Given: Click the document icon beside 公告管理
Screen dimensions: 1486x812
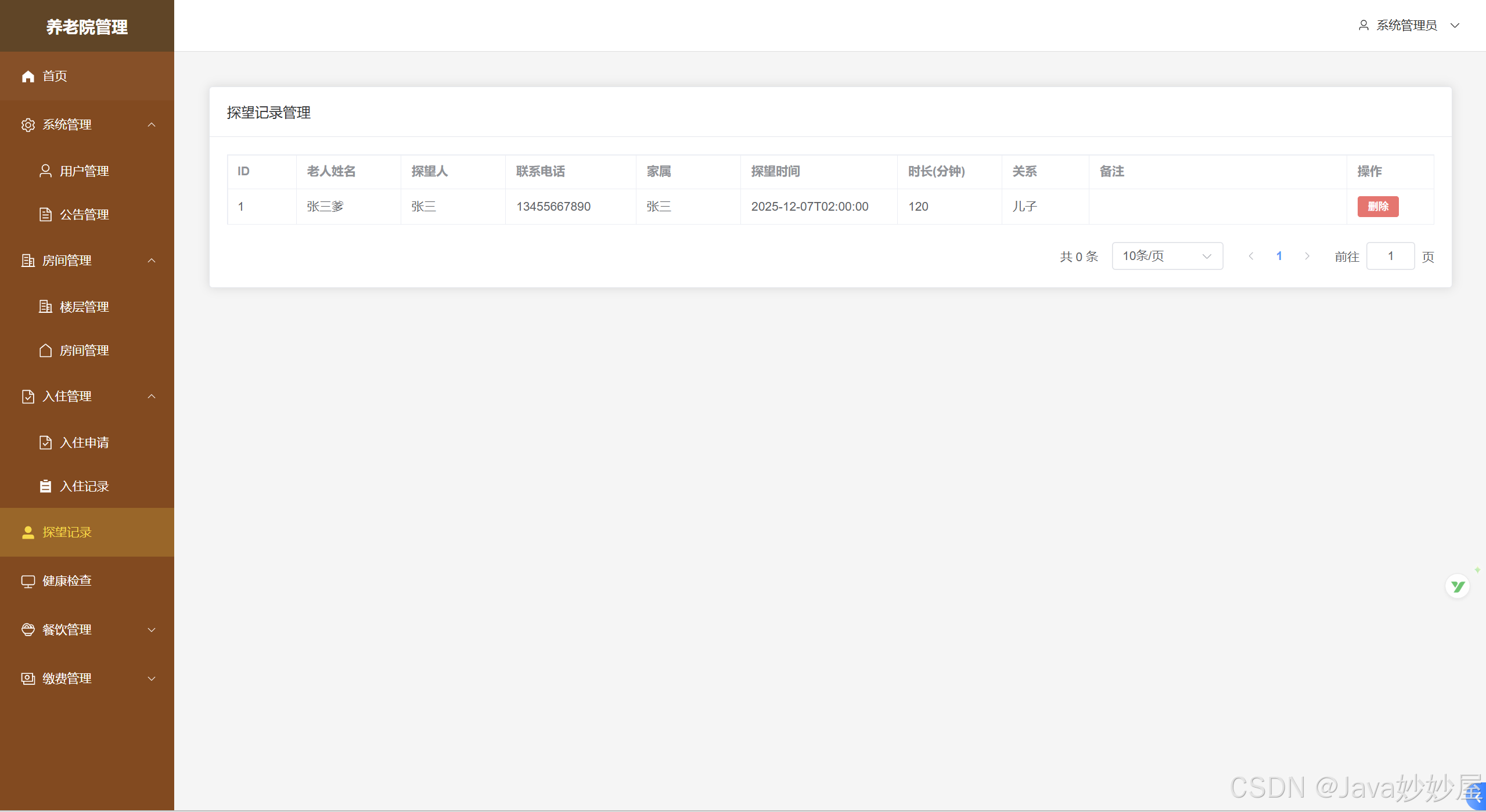Looking at the screenshot, I should click(45, 214).
